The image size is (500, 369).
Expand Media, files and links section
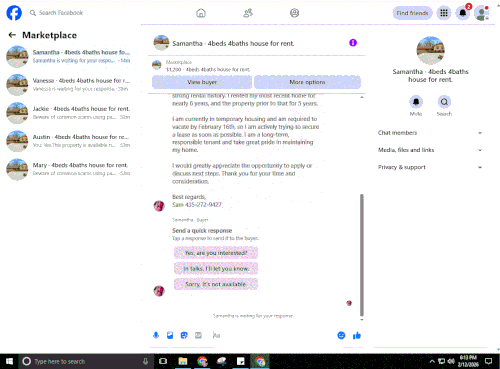tap(430, 150)
